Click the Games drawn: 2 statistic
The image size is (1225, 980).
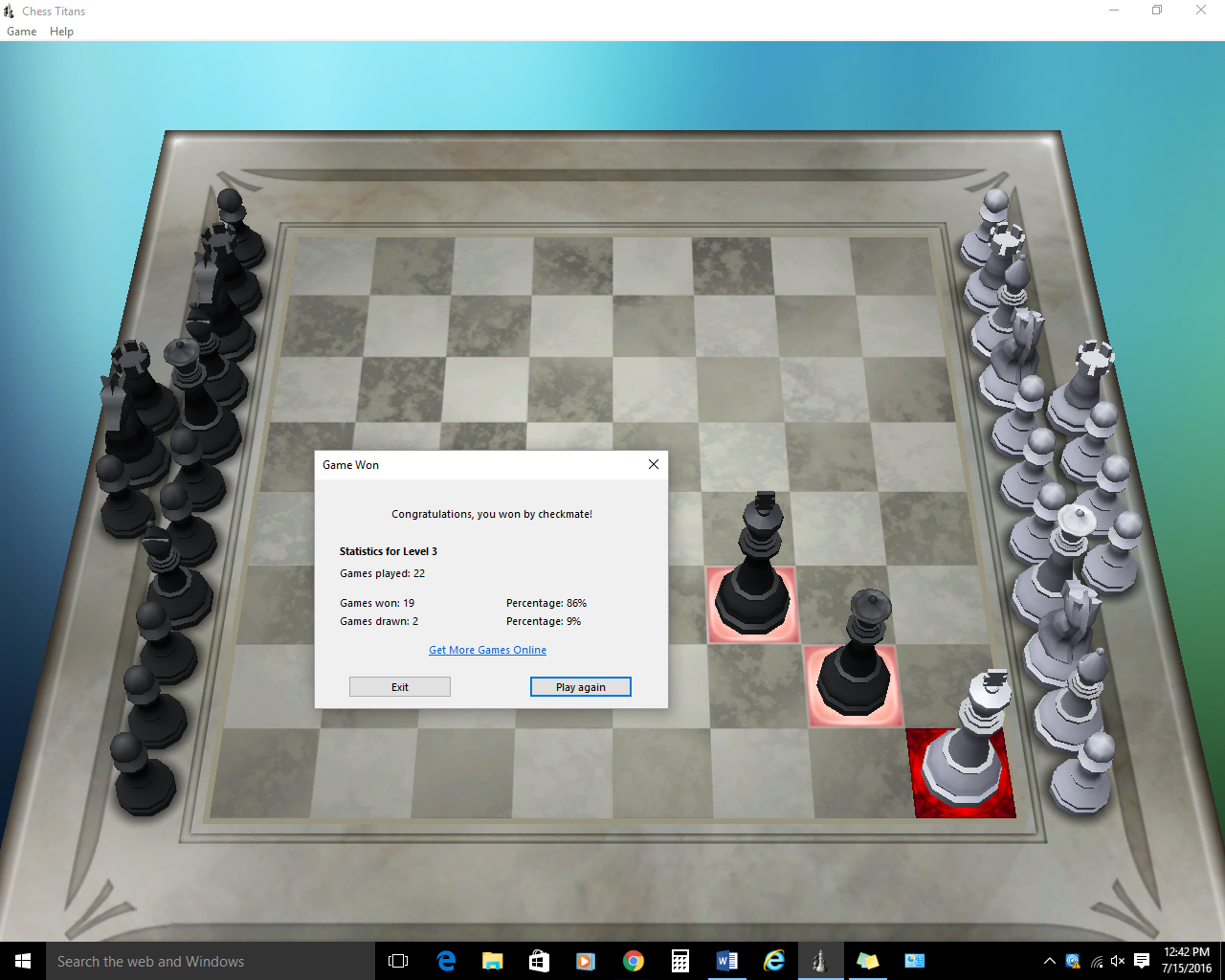[379, 621]
